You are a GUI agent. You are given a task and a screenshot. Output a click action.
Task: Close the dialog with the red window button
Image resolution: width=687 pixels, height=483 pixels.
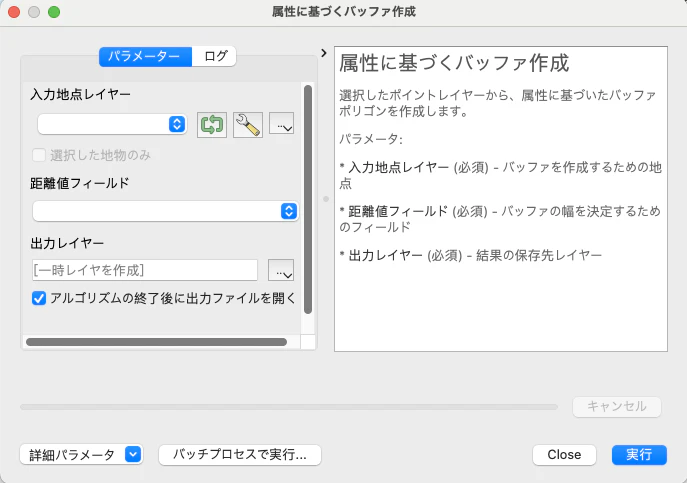click(x=14, y=12)
